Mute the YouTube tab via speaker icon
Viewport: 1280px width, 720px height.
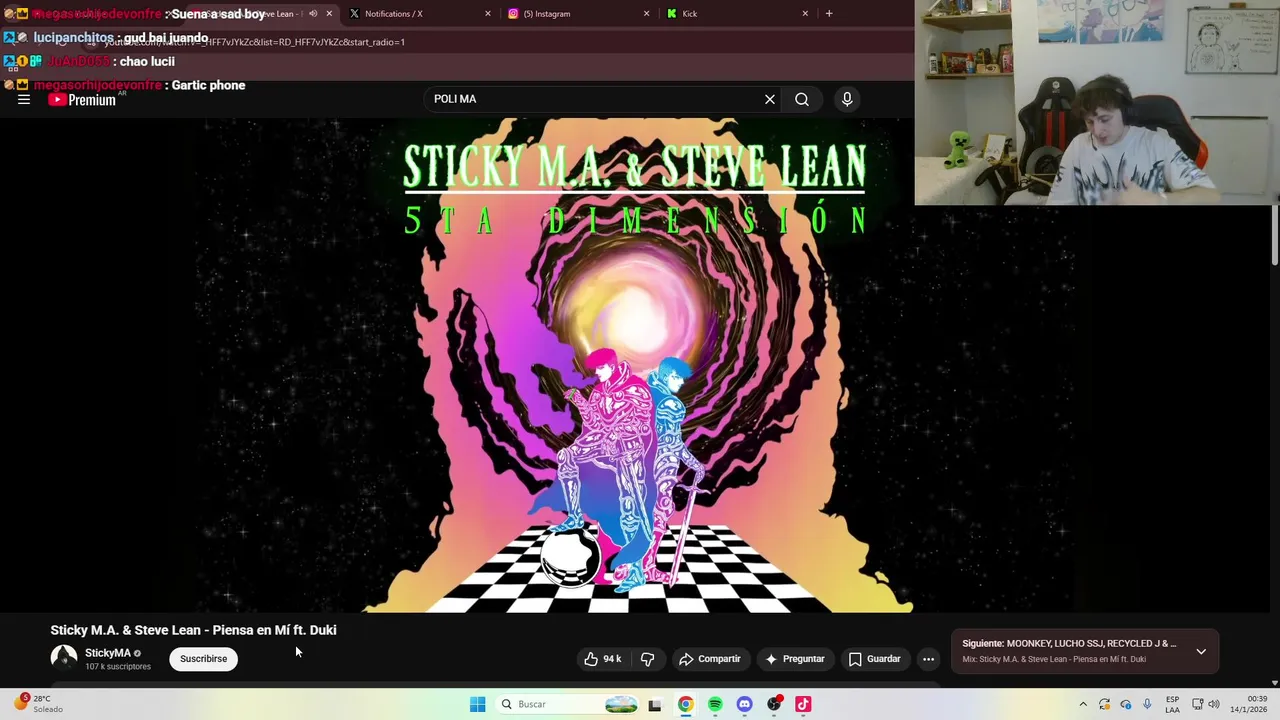(312, 14)
